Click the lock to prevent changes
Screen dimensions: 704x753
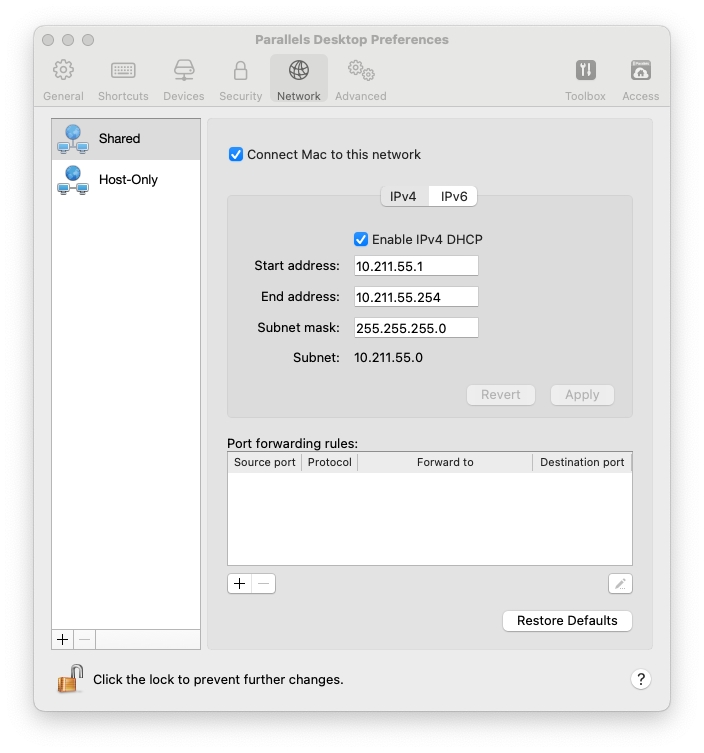tap(70, 679)
